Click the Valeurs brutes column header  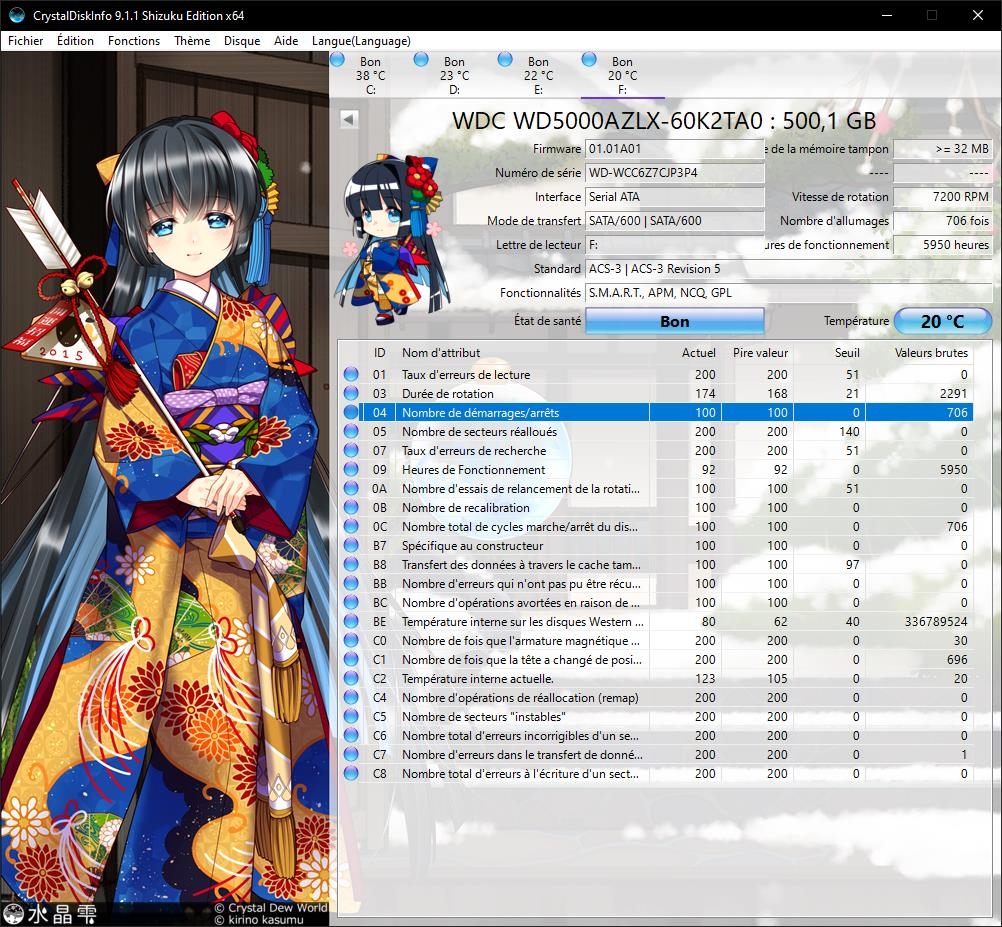pyautogui.click(x=930, y=352)
